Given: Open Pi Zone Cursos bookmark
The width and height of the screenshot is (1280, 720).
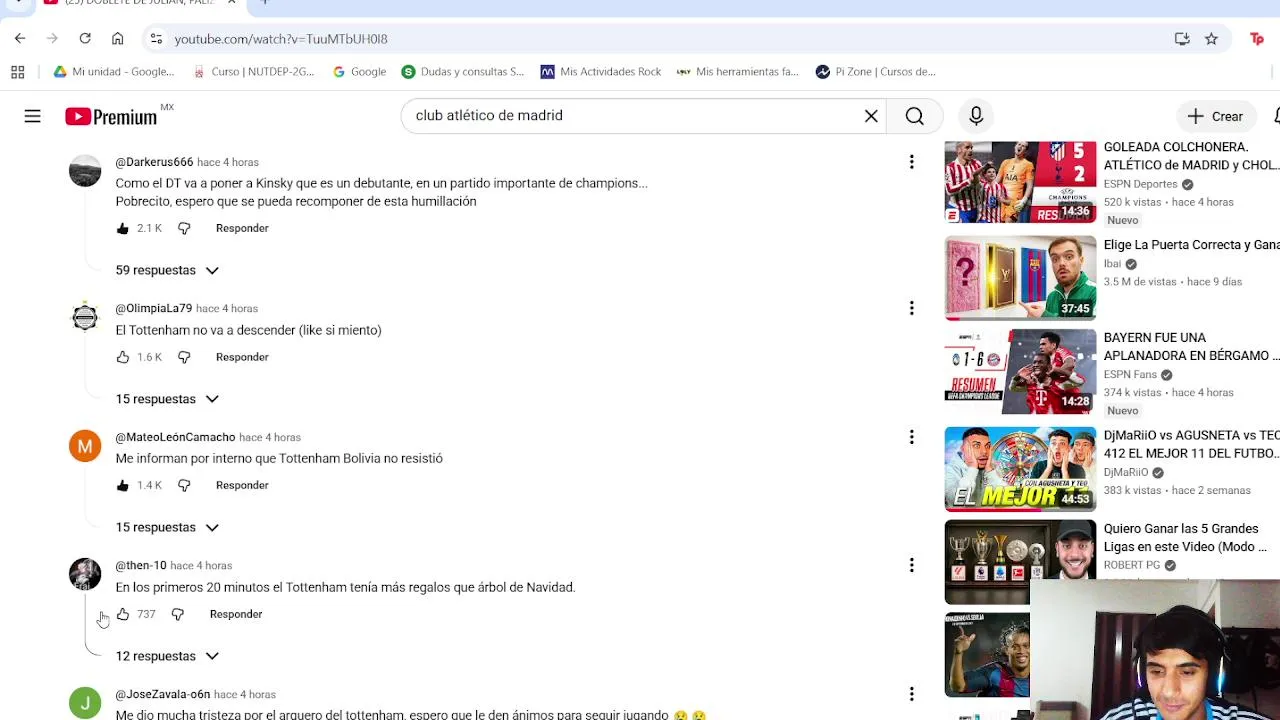Looking at the screenshot, I should (x=876, y=72).
